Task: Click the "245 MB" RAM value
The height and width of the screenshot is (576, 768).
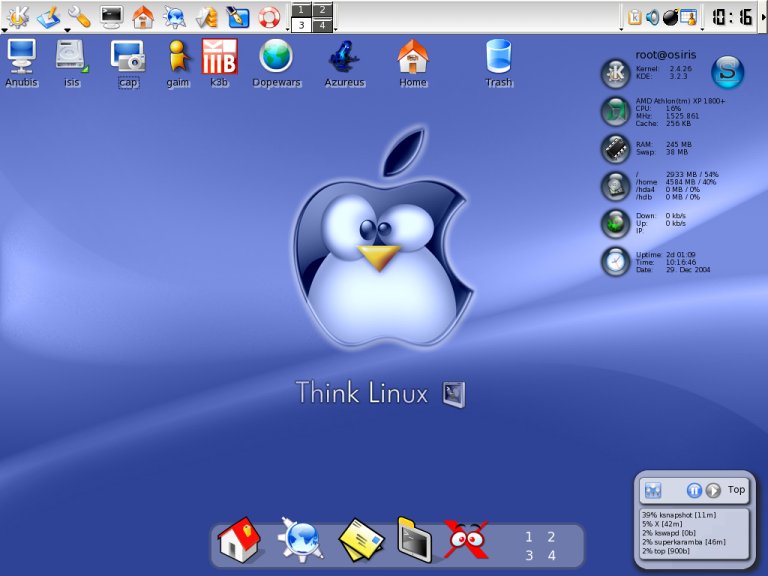Action: 679,144
